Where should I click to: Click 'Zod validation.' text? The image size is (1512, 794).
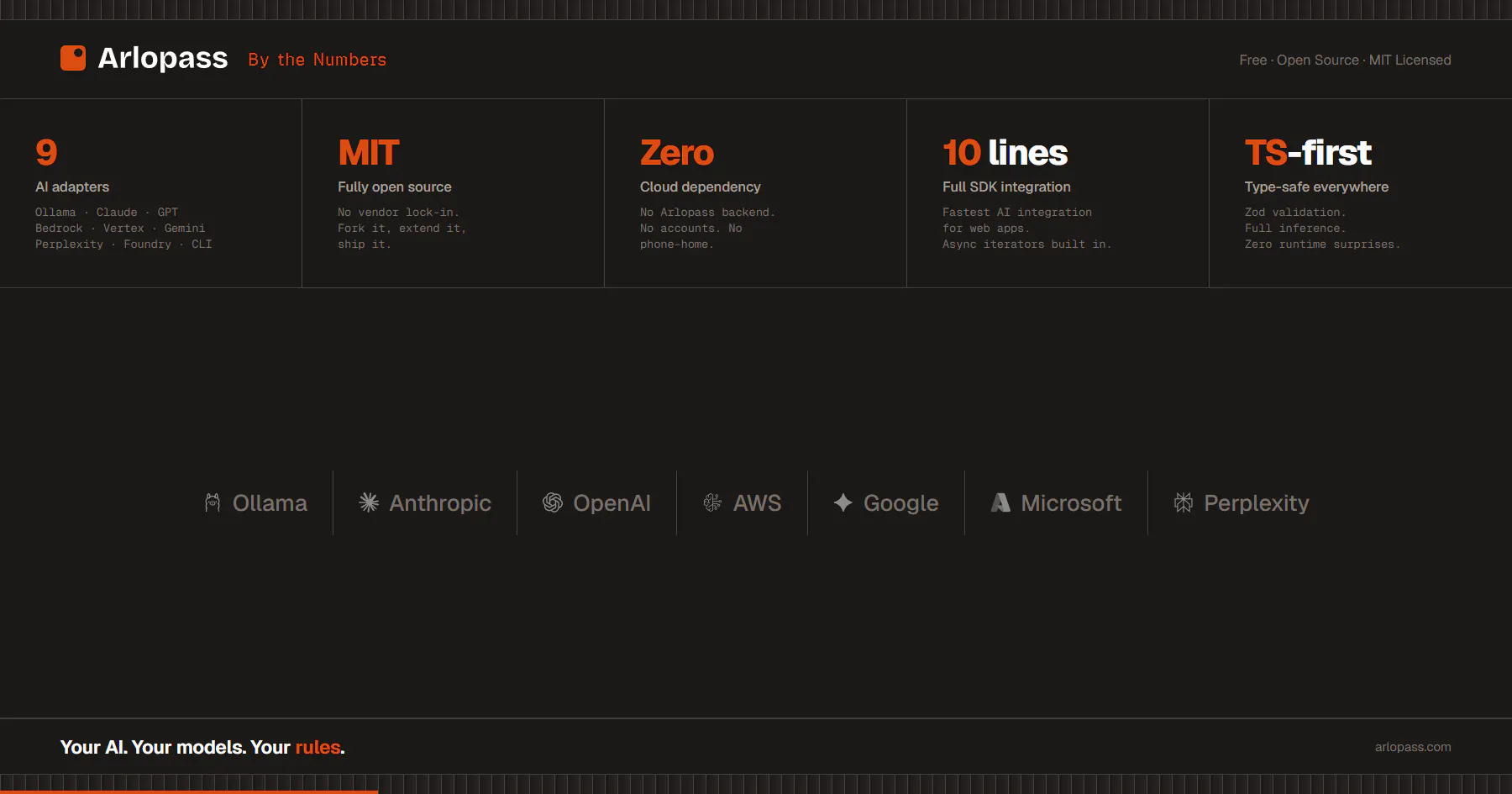pos(1295,213)
